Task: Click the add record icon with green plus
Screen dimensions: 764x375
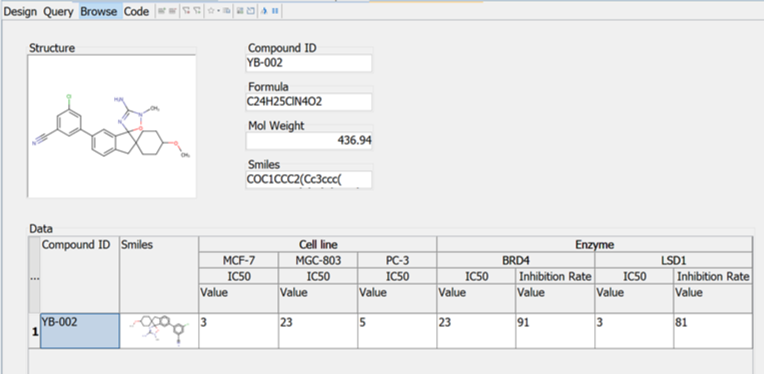Action: pyautogui.click(x=162, y=11)
